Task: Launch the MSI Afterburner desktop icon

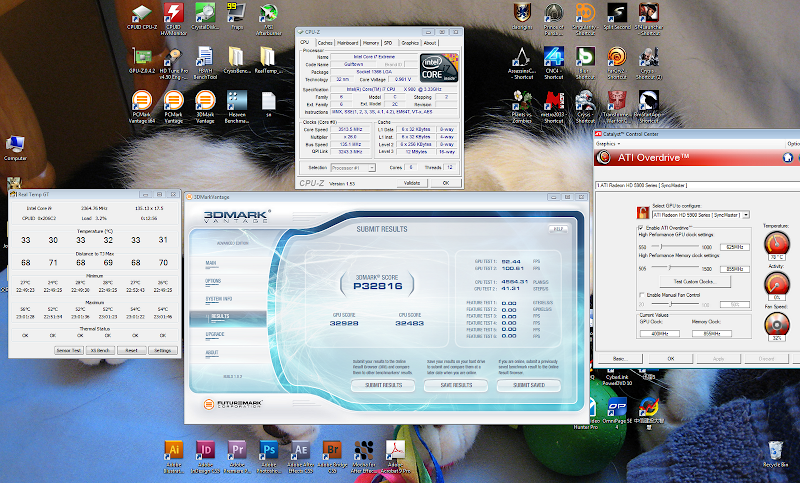Action: click(x=268, y=19)
